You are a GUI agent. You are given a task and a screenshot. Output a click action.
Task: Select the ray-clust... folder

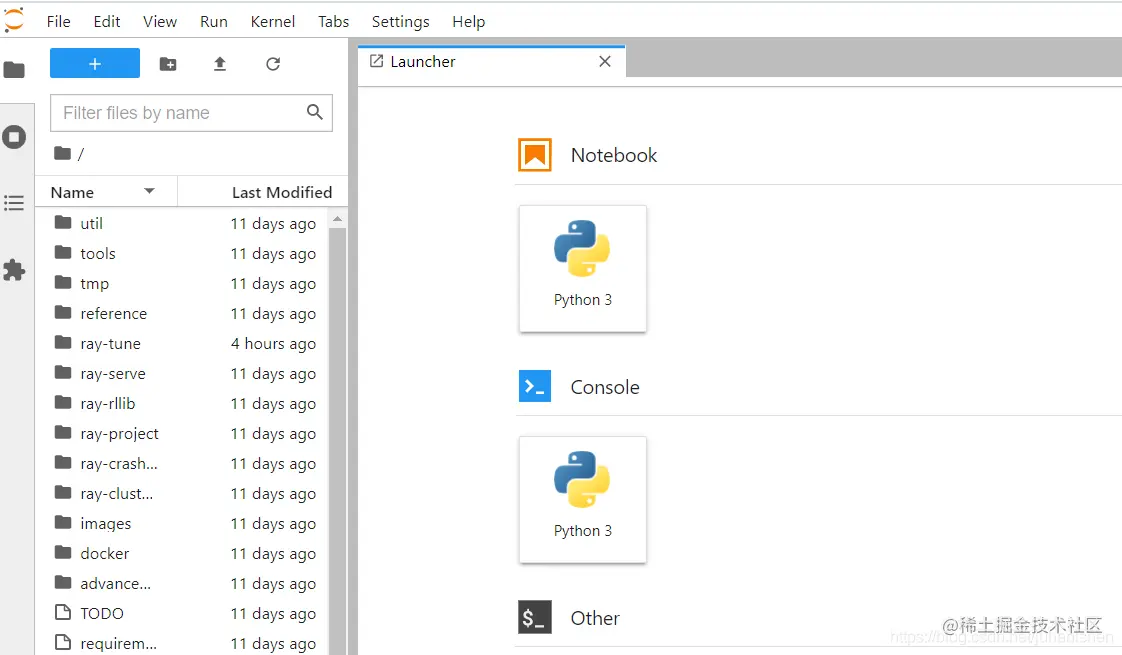pos(182,494)
